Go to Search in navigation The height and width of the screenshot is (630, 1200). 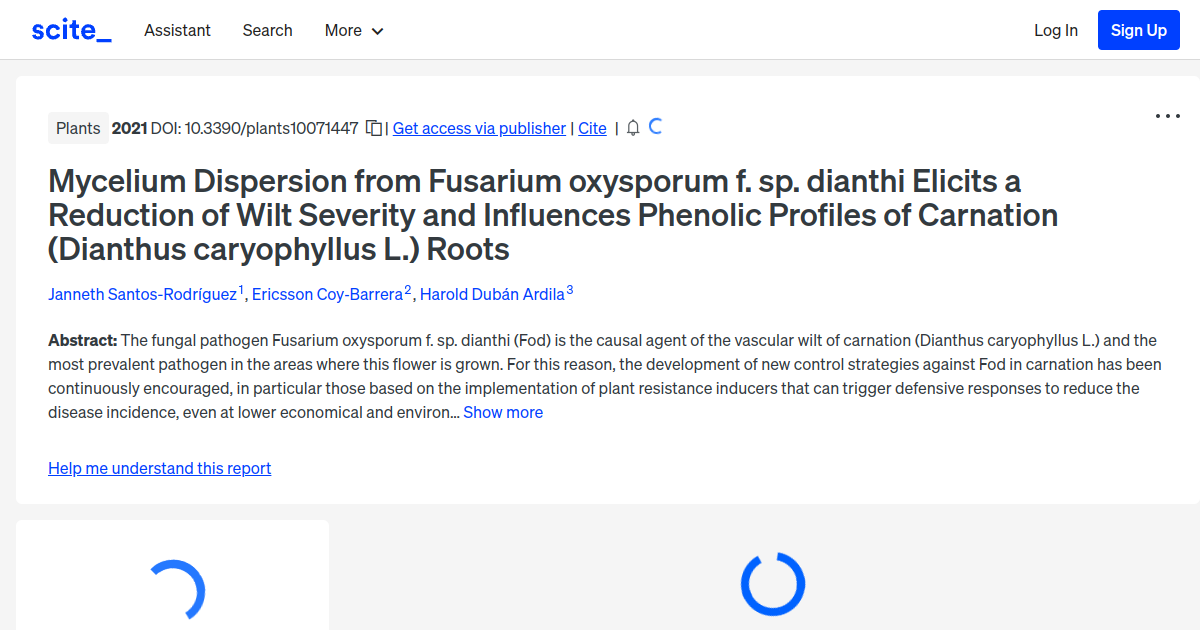268,30
